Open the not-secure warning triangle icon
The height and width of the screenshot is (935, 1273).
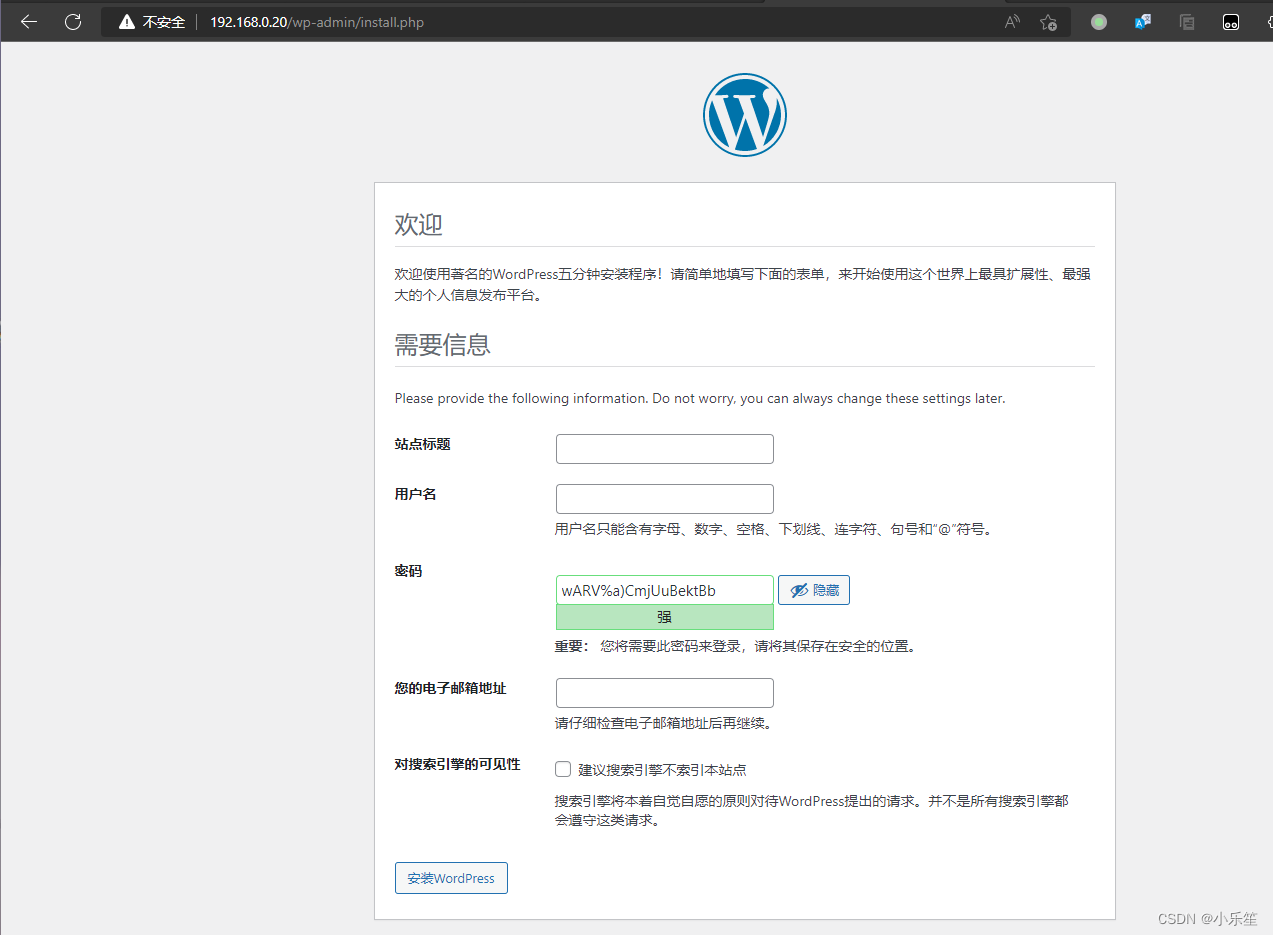[x=127, y=22]
